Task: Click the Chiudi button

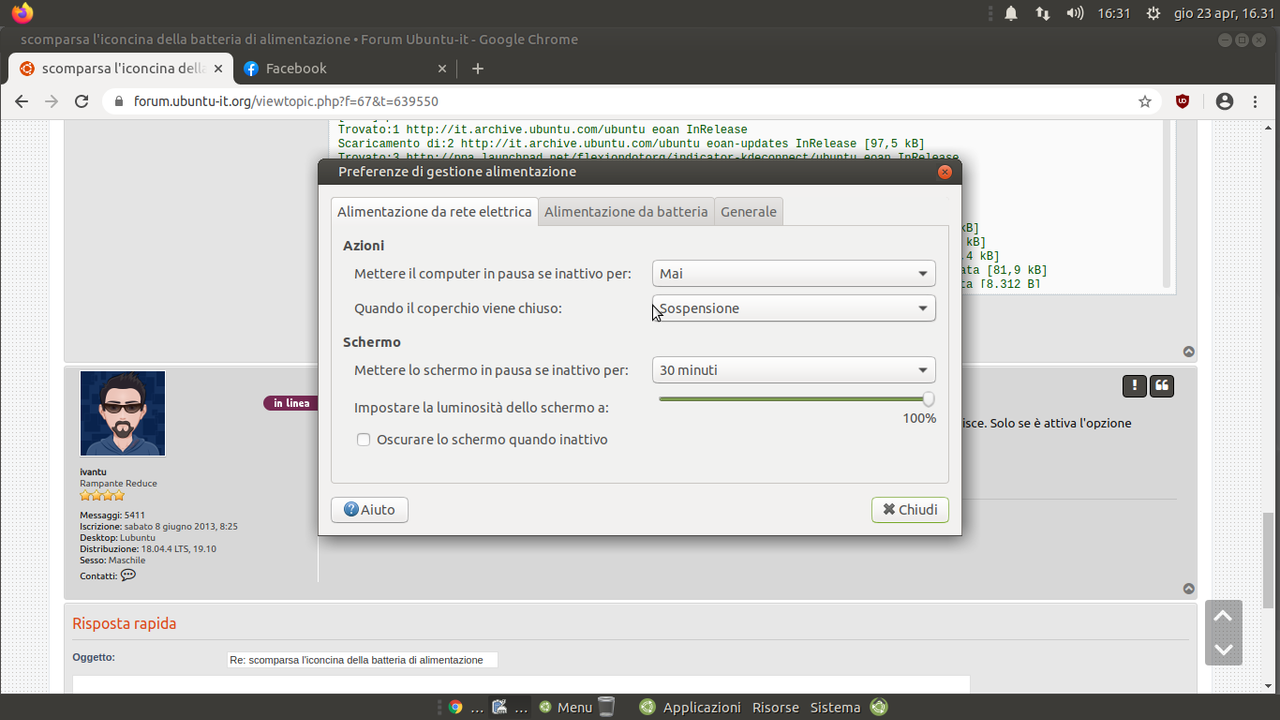Action: click(x=910, y=510)
